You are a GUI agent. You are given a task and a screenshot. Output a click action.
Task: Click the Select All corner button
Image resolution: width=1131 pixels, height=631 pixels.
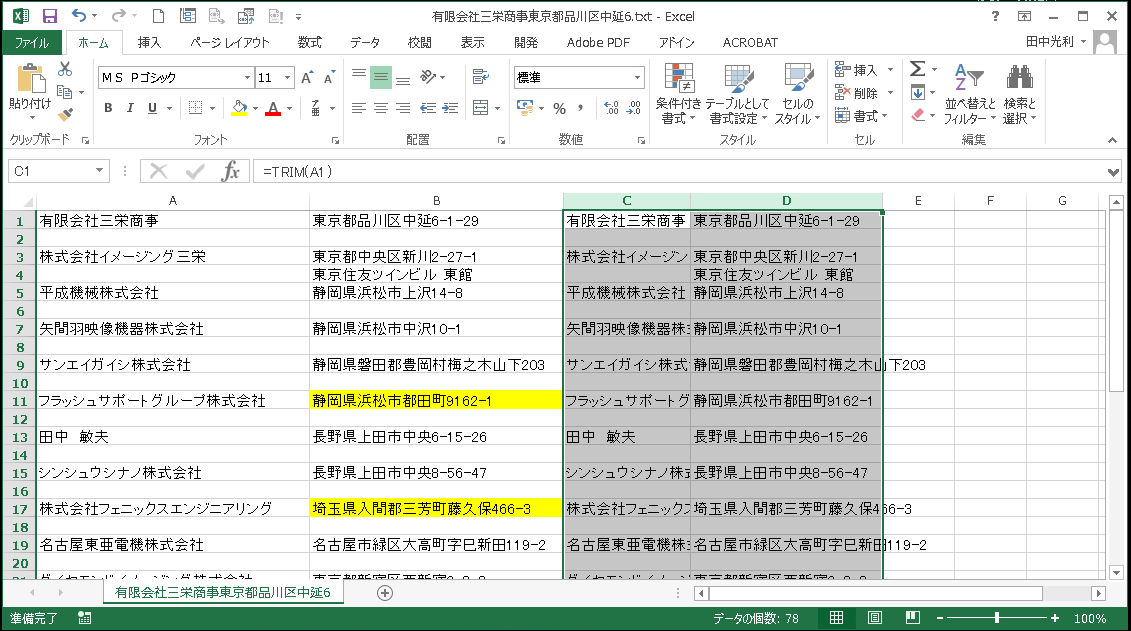(x=20, y=200)
